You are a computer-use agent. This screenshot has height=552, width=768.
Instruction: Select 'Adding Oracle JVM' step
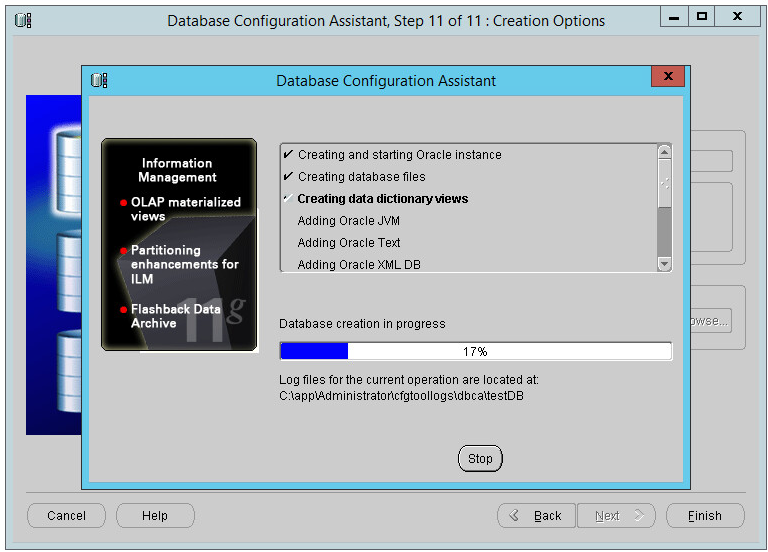tap(348, 221)
